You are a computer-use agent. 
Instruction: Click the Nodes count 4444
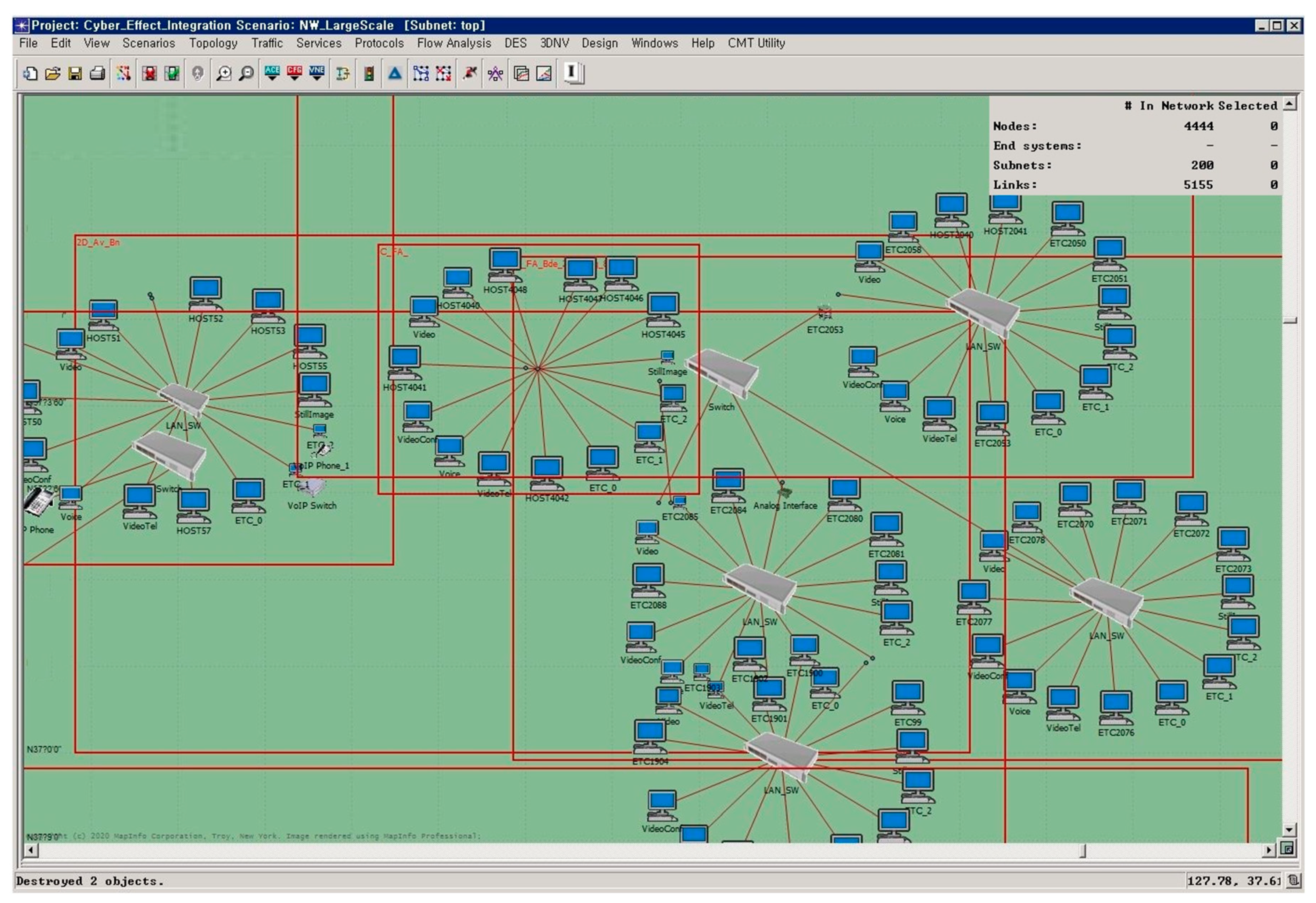(x=1199, y=126)
